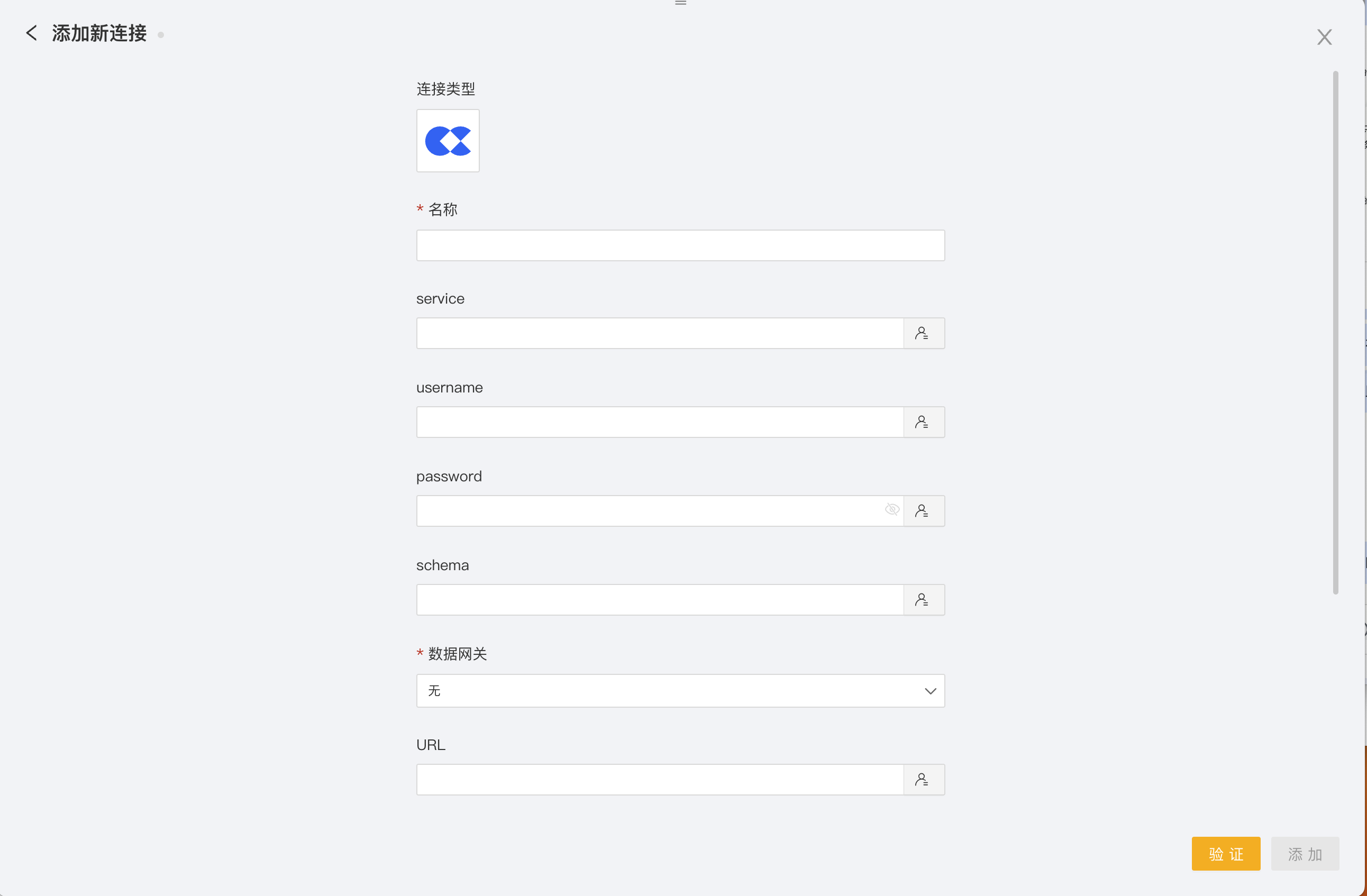This screenshot has width=1367, height=896.
Task: Click the user variable icon for schema
Action: coord(923,600)
